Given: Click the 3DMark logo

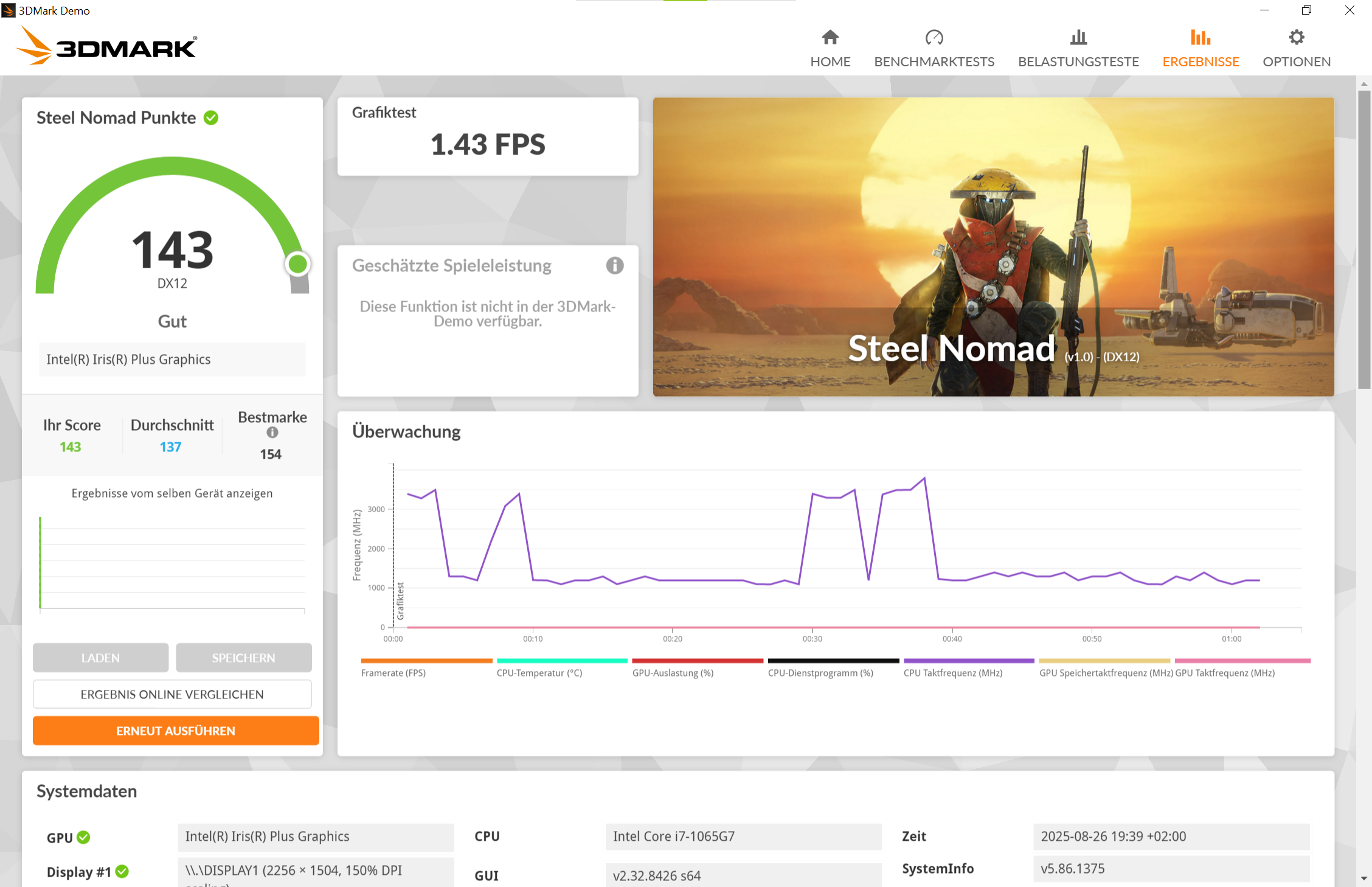Looking at the screenshot, I should point(107,46).
